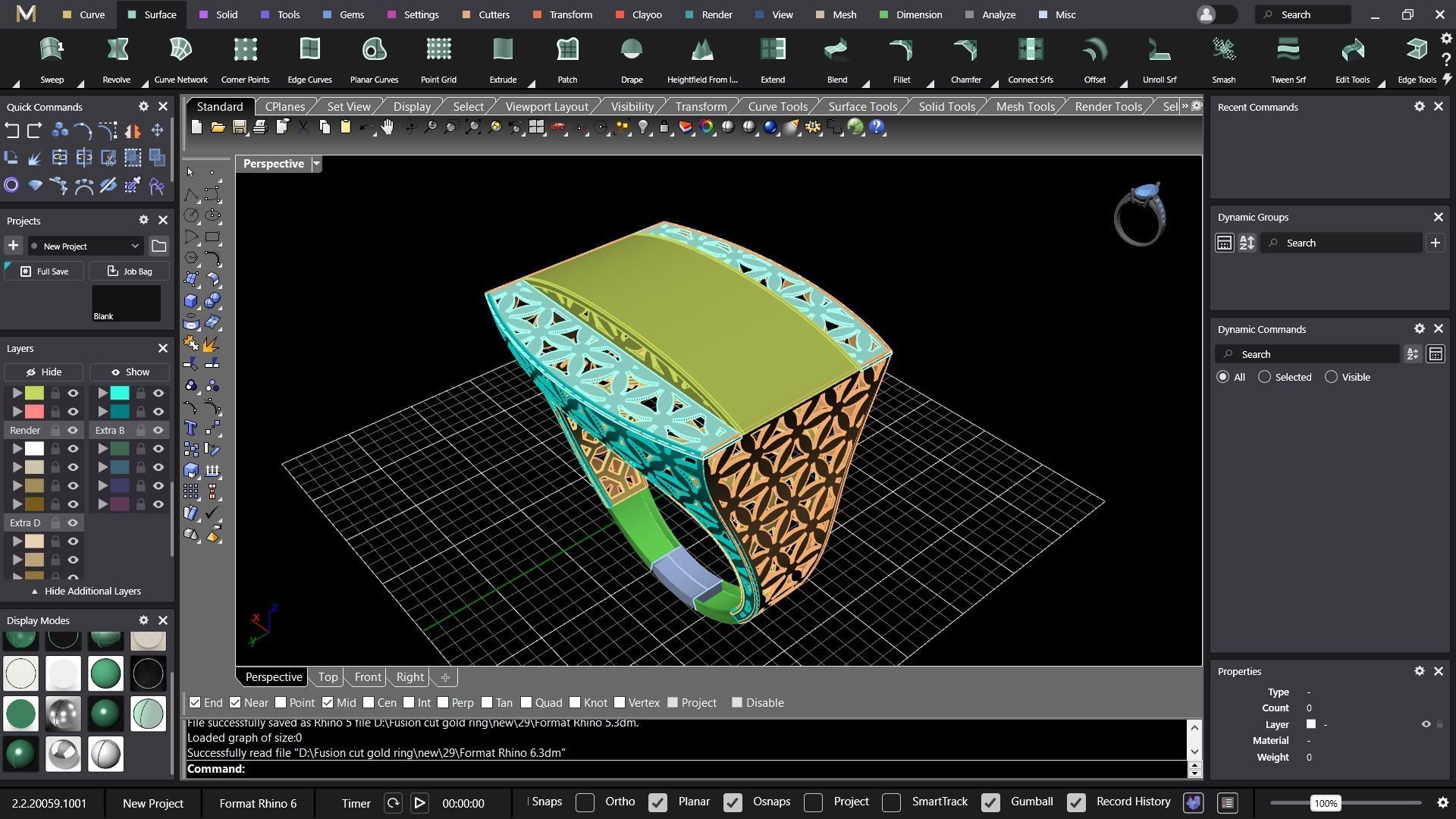Click the Pan hand tool icon
1456x819 pixels.
click(x=388, y=127)
